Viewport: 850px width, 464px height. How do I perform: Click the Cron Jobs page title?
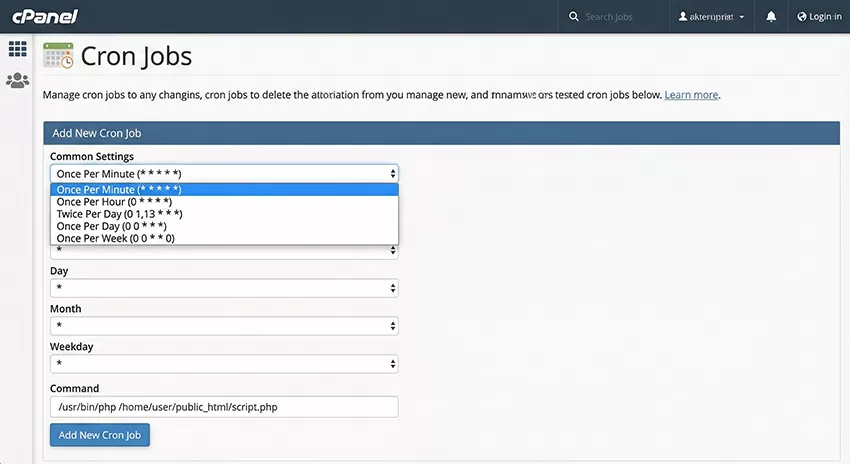[x=136, y=56]
